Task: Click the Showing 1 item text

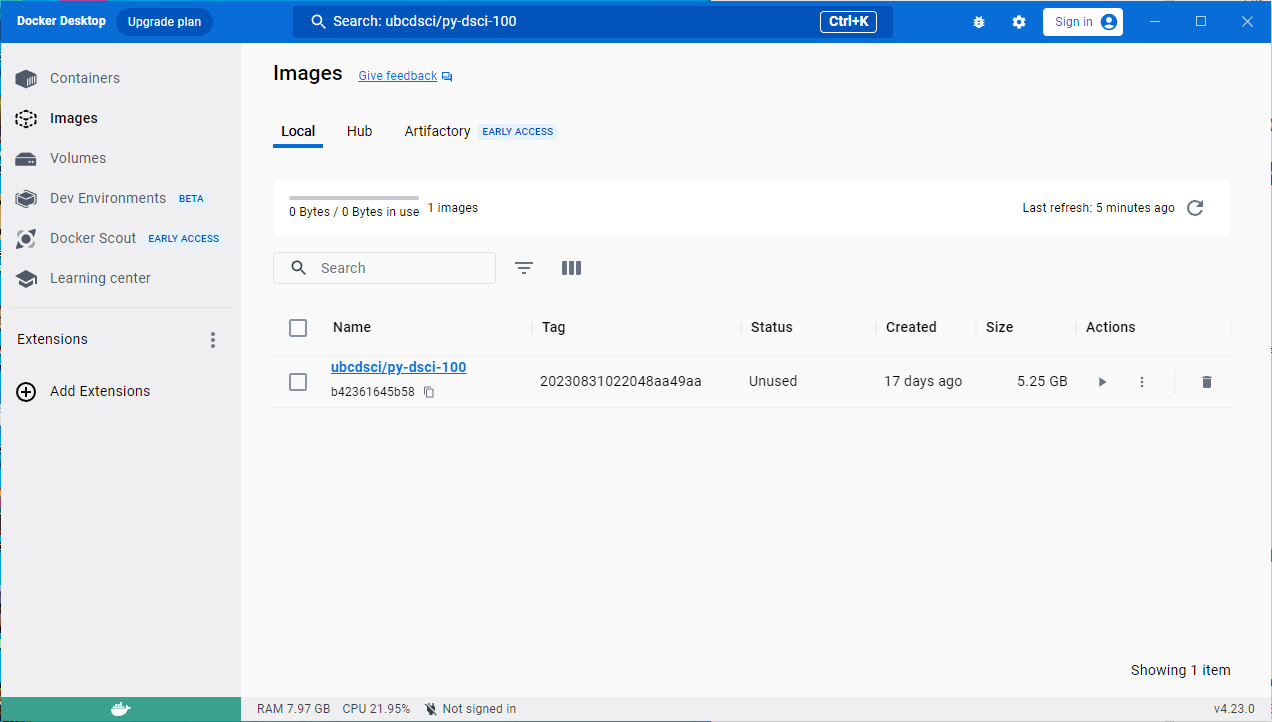Action: click(x=1181, y=670)
